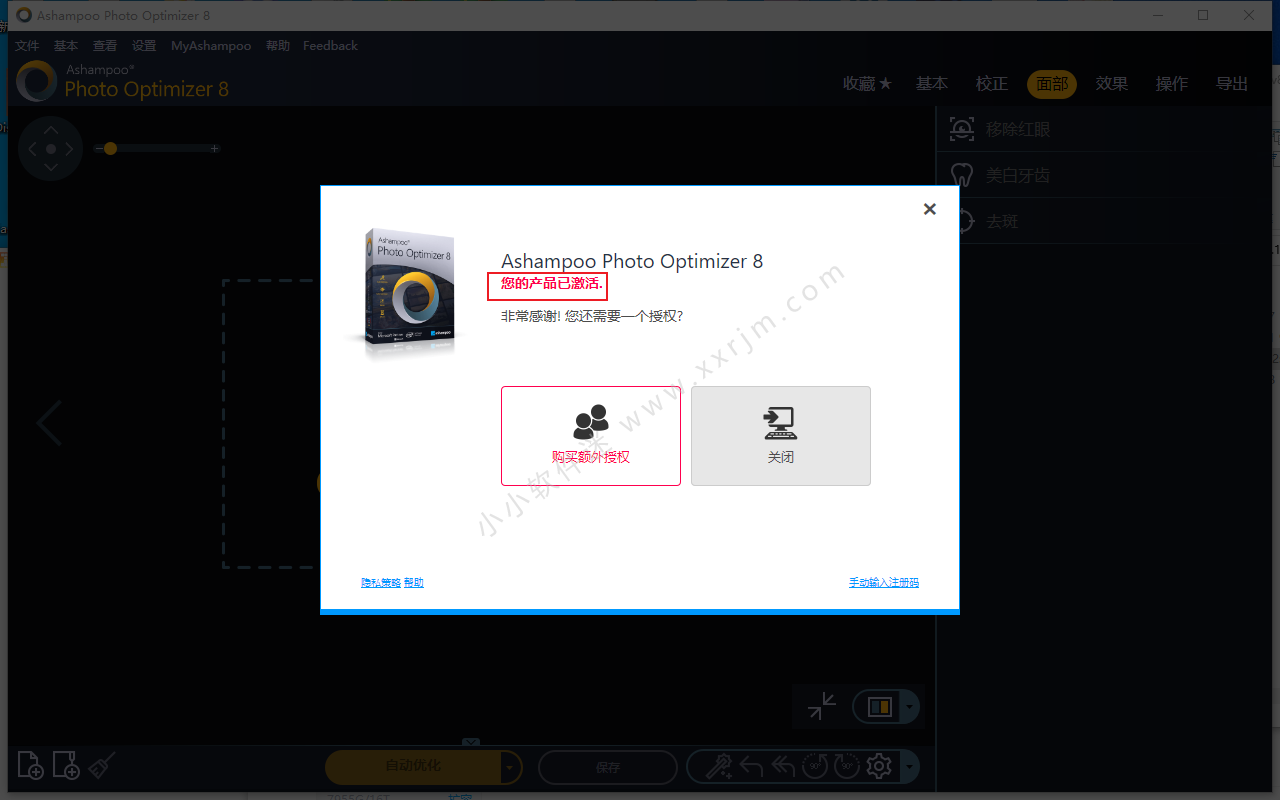This screenshot has height=800, width=1280.
Task: Open the settings gear icon
Action: click(x=879, y=766)
